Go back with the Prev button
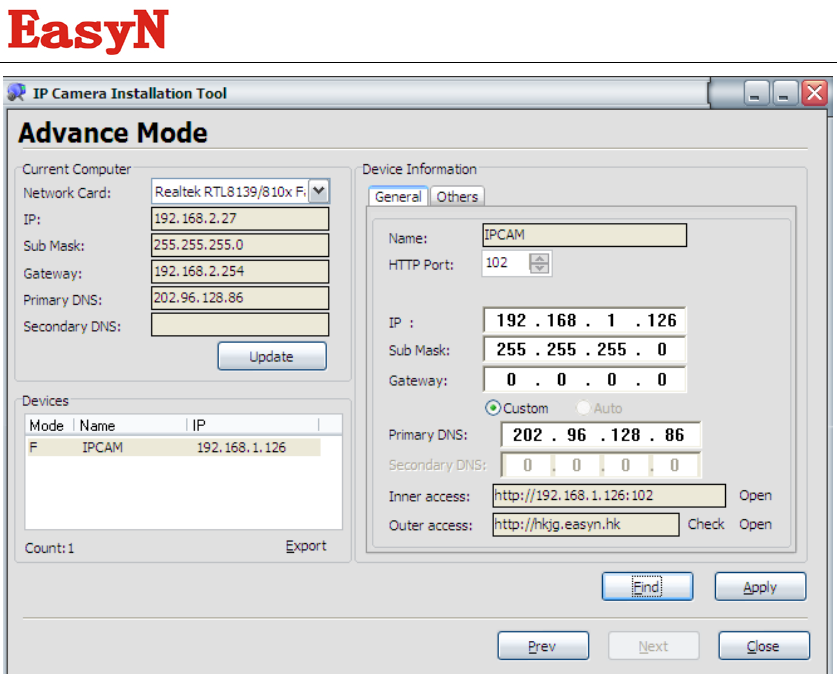The image size is (837, 674). (543, 646)
